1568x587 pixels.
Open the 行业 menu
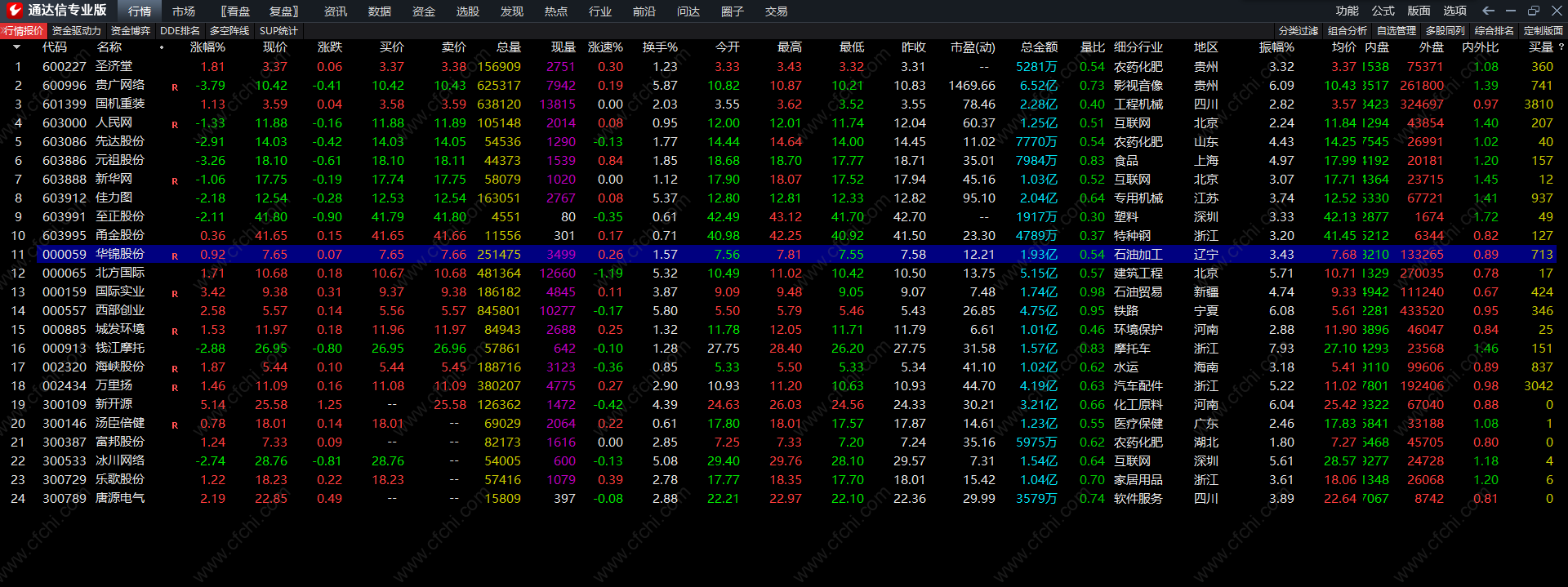tap(600, 11)
